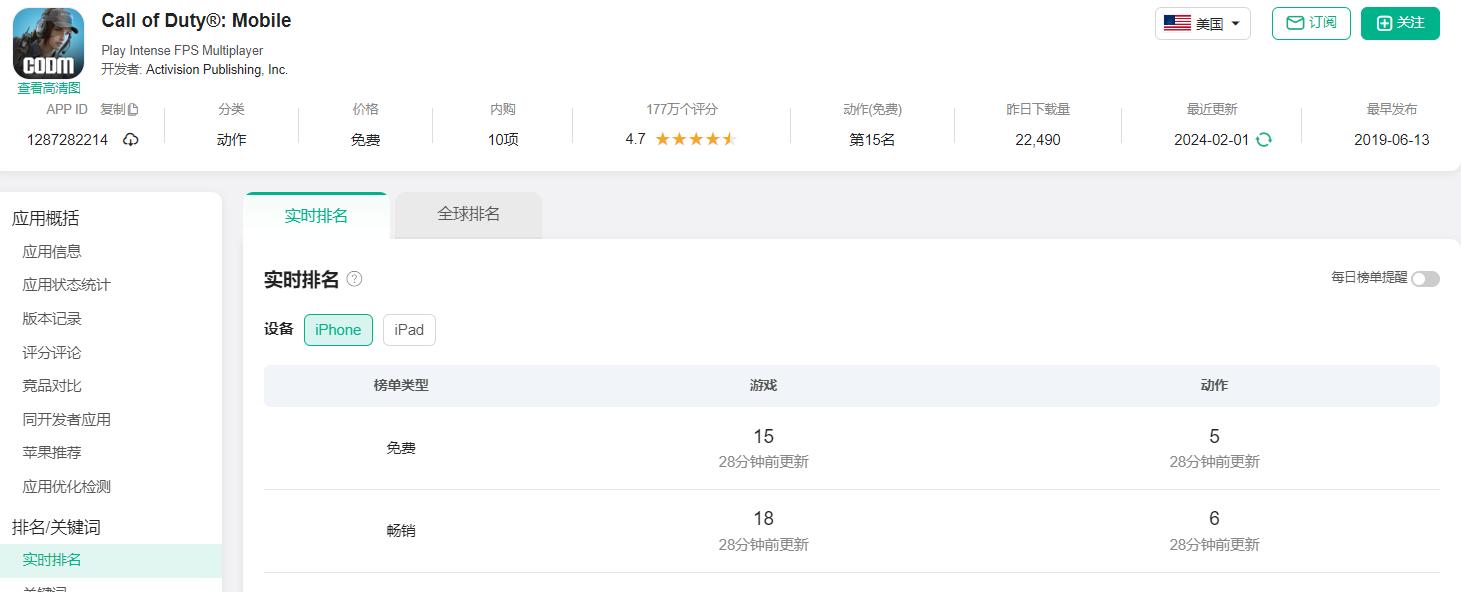Screen dimensions: 1461x592
Task: Click the star rating icons
Action: 695,140
